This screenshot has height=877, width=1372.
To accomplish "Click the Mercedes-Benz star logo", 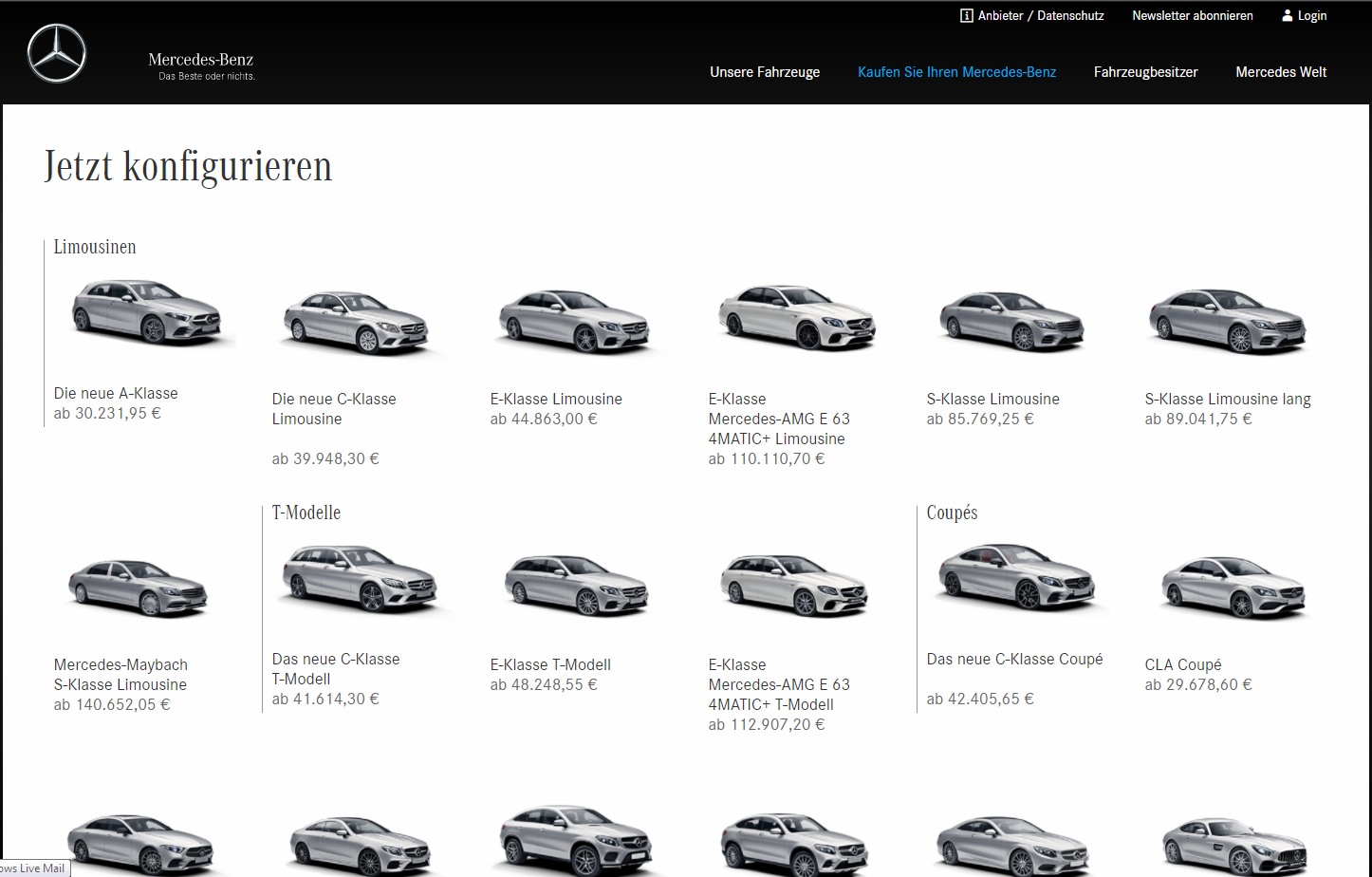I will [57, 54].
